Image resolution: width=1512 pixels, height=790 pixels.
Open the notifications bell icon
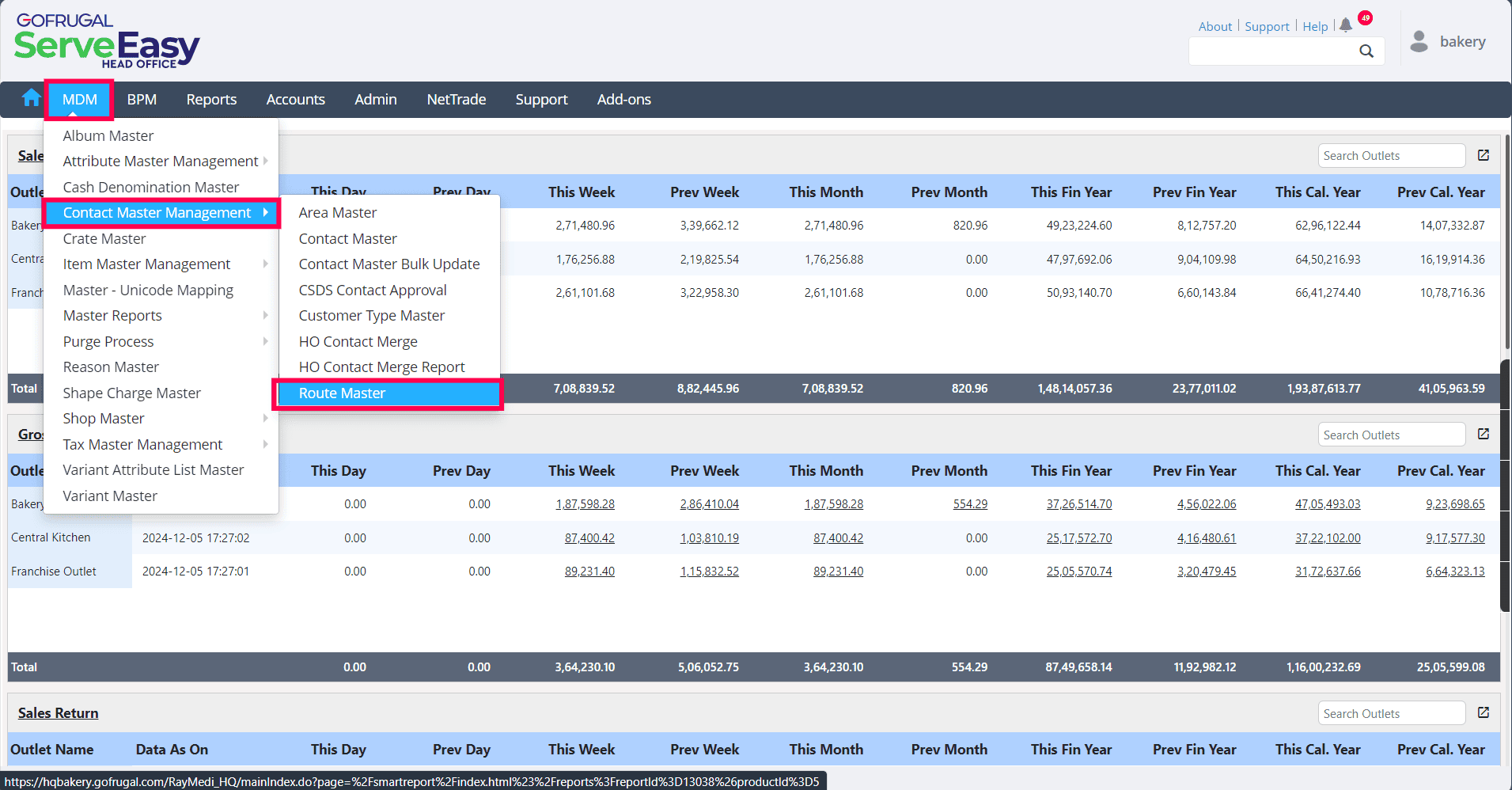pyautogui.click(x=1346, y=25)
